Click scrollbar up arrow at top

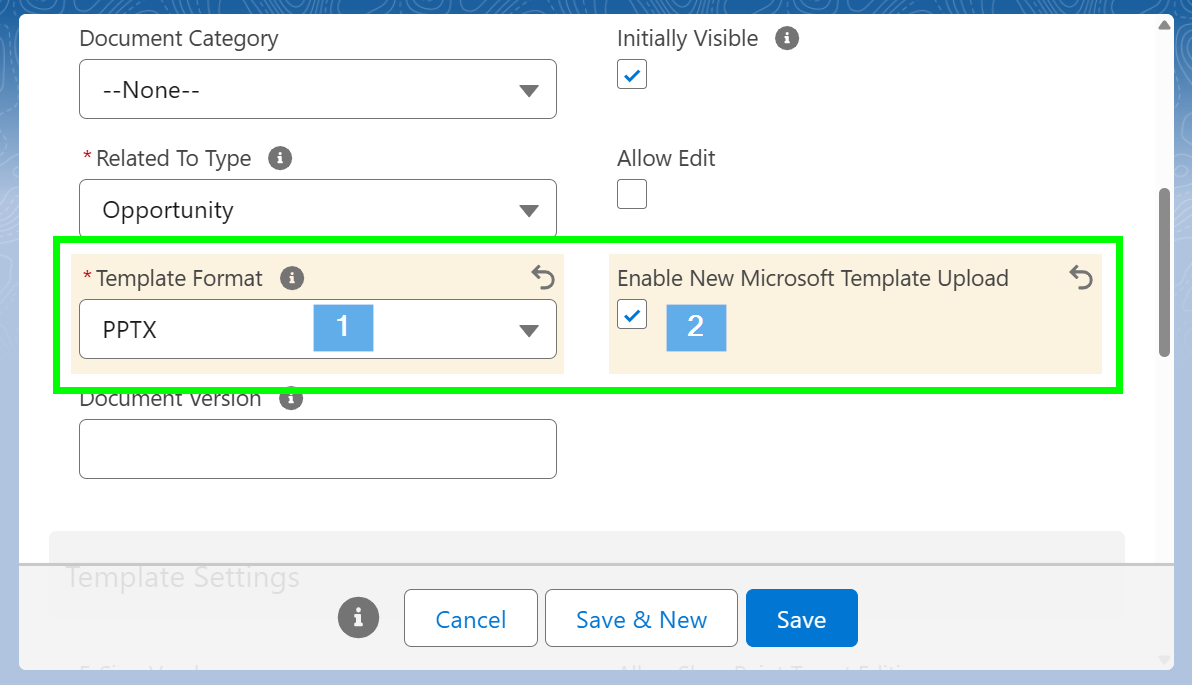(1164, 24)
